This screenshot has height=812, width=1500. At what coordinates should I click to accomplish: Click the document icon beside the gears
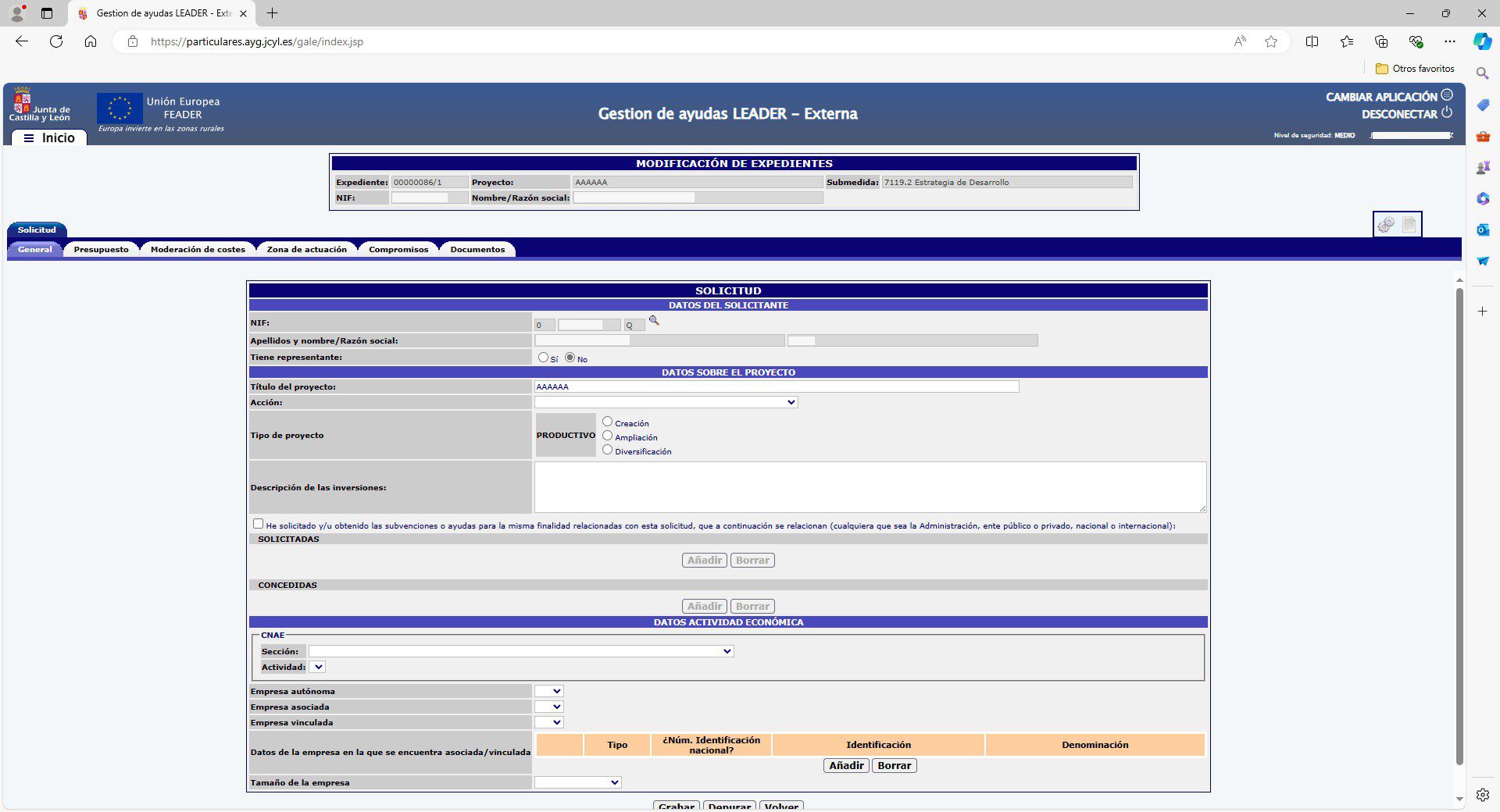(x=1409, y=225)
